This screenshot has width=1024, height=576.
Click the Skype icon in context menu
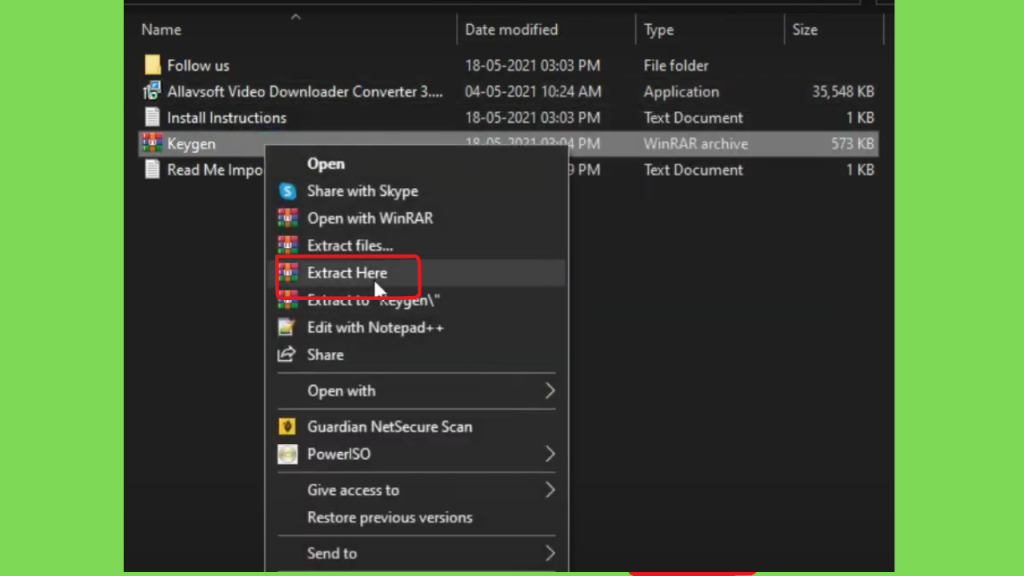click(287, 191)
